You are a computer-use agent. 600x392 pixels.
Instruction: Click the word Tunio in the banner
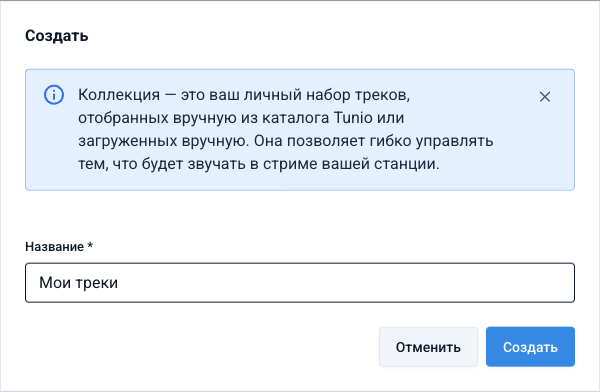353,118
